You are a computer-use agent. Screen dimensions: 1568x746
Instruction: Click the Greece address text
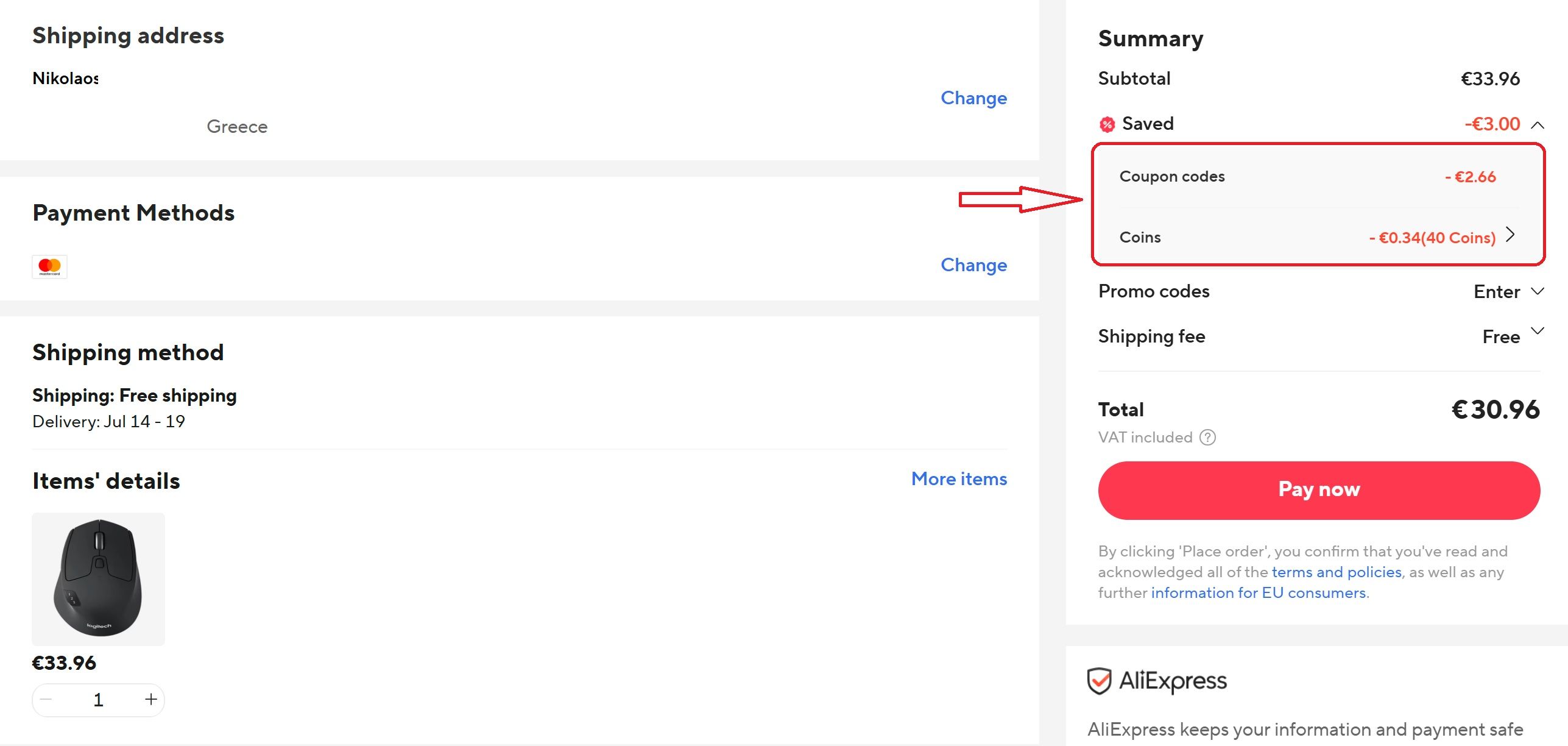click(x=237, y=127)
